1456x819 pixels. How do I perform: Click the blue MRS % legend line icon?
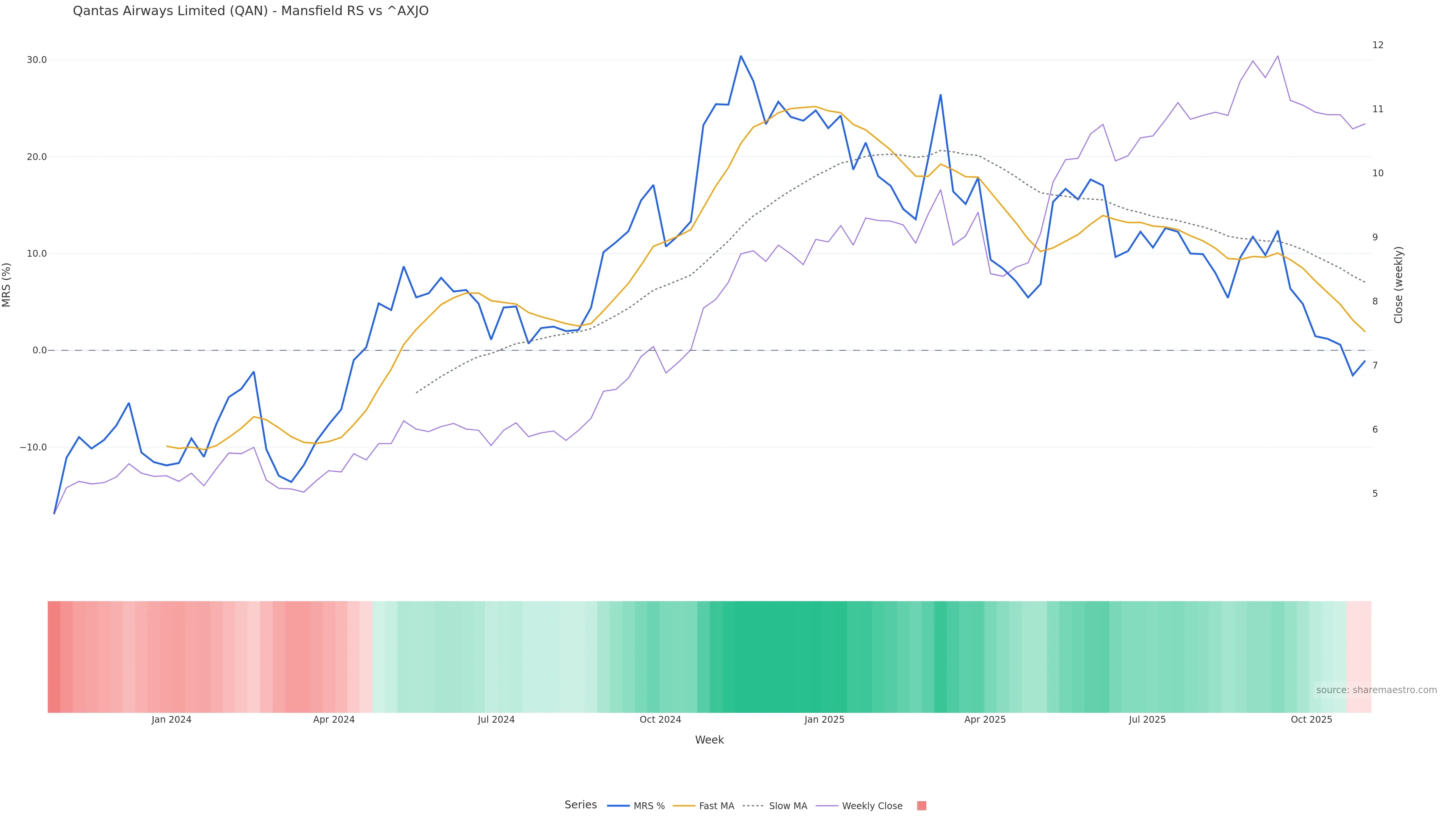click(618, 806)
